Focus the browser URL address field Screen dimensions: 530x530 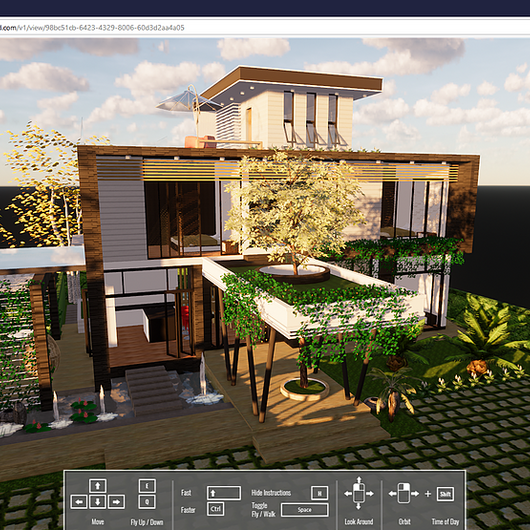pyautogui.click(x=265, y=28)
